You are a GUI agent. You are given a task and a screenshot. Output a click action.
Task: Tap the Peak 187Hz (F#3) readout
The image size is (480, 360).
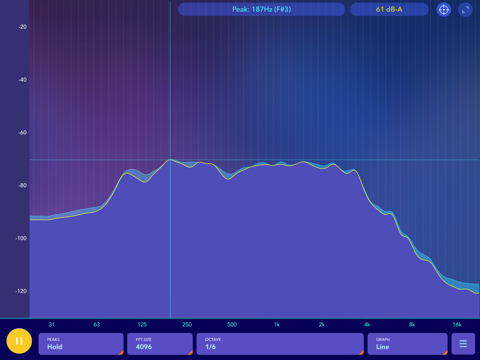coord(262,9)
